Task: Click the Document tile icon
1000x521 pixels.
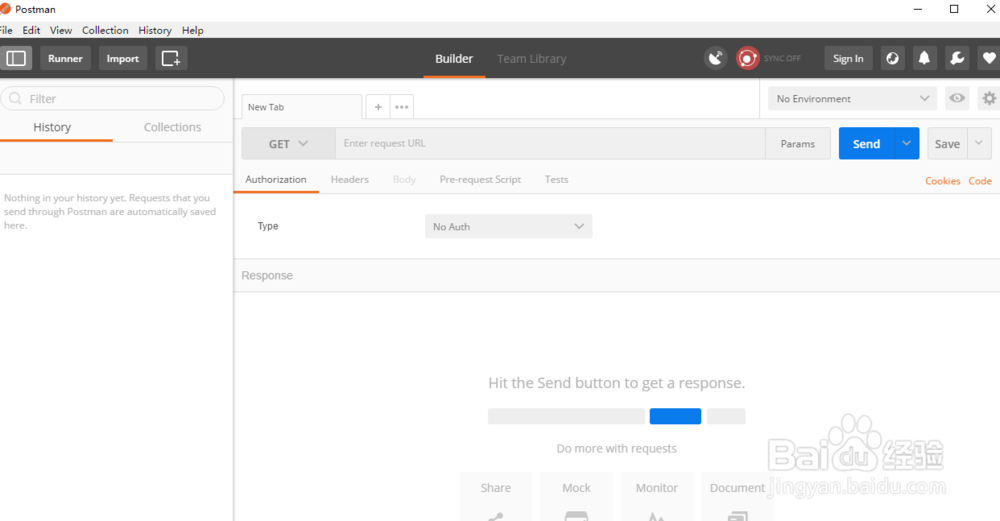Action: [x=737, y=516]
